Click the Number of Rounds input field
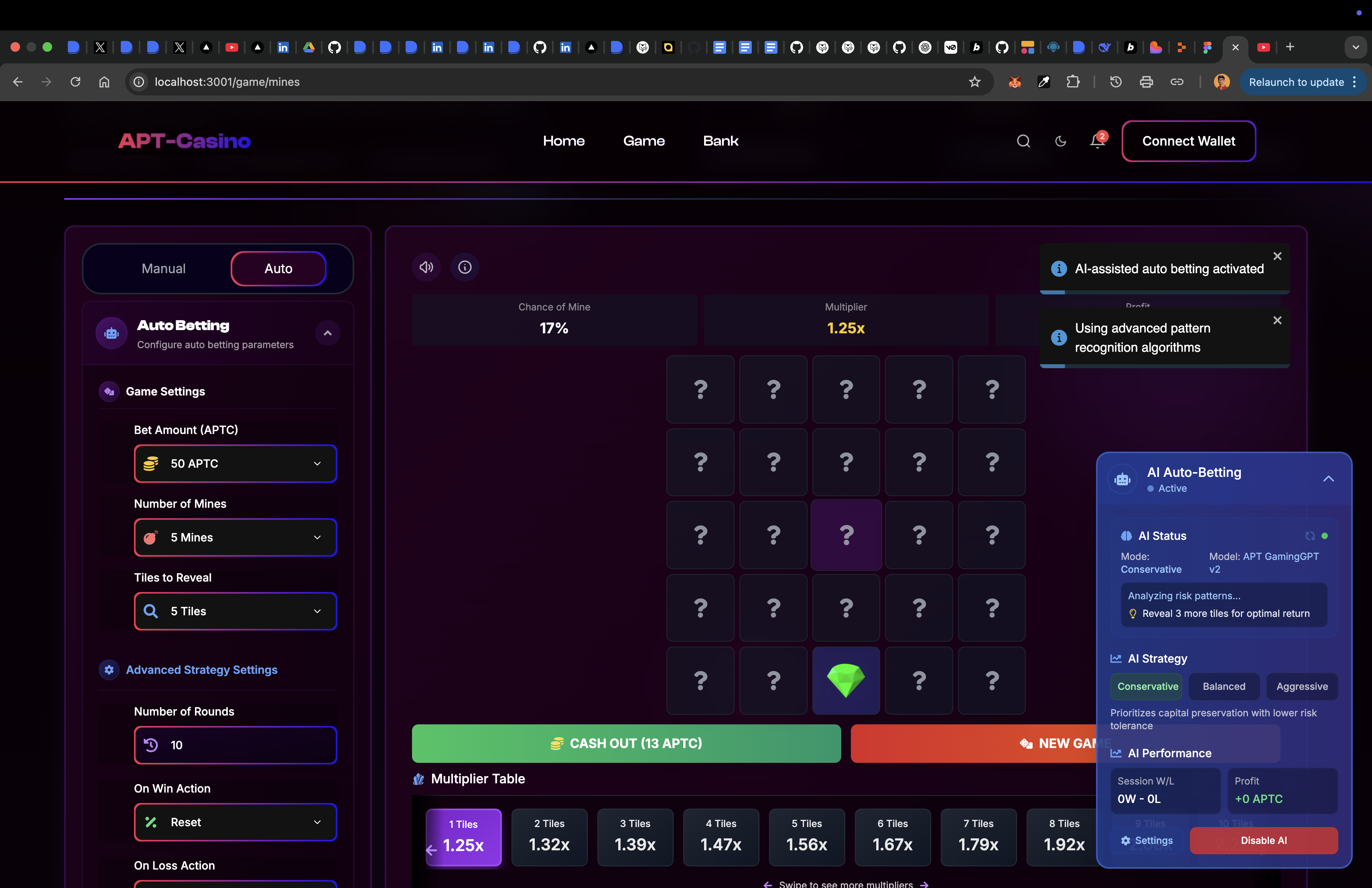Image resolution: width=1372 pixels, height=888 pixels. [235, 745]
